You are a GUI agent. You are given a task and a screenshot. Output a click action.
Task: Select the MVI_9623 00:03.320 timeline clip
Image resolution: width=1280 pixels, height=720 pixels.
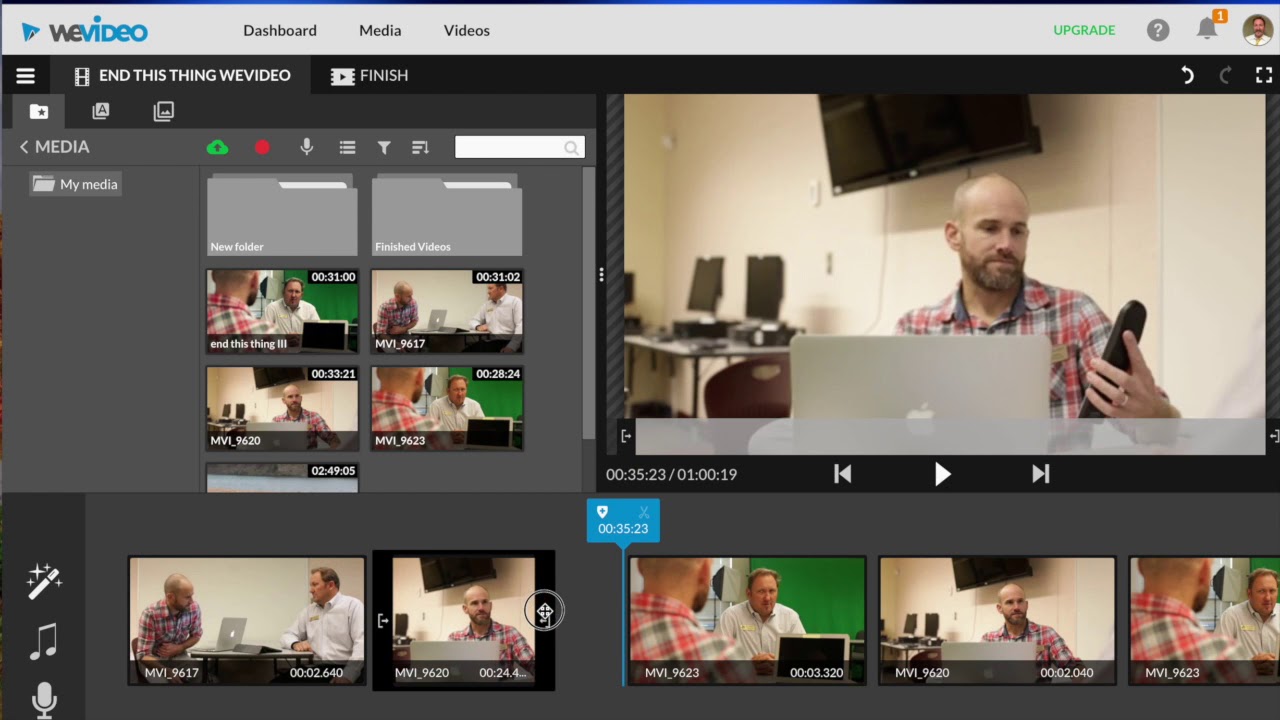click(x=746, y=620)
